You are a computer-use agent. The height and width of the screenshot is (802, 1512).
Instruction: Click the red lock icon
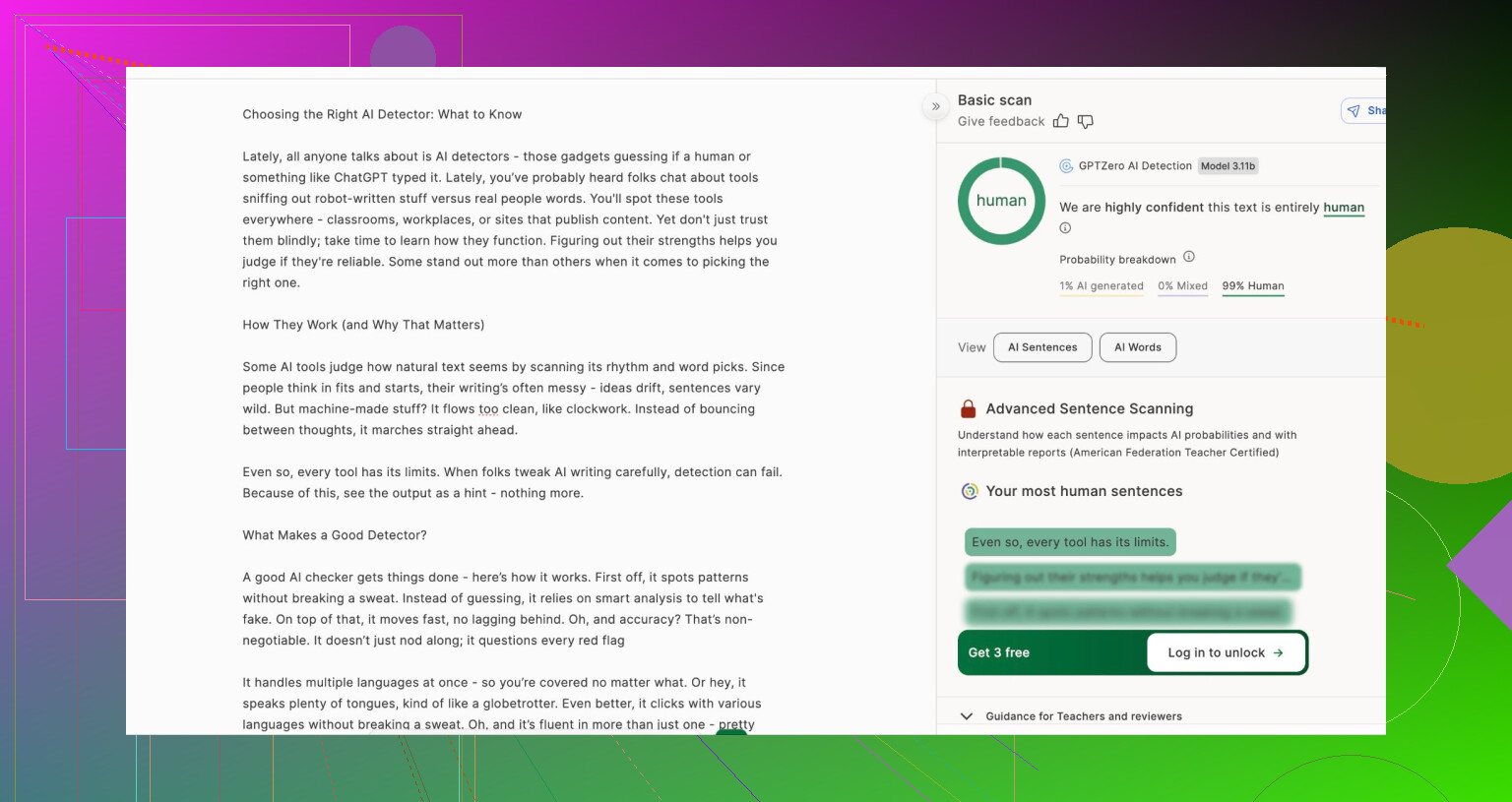pos(968,409)
